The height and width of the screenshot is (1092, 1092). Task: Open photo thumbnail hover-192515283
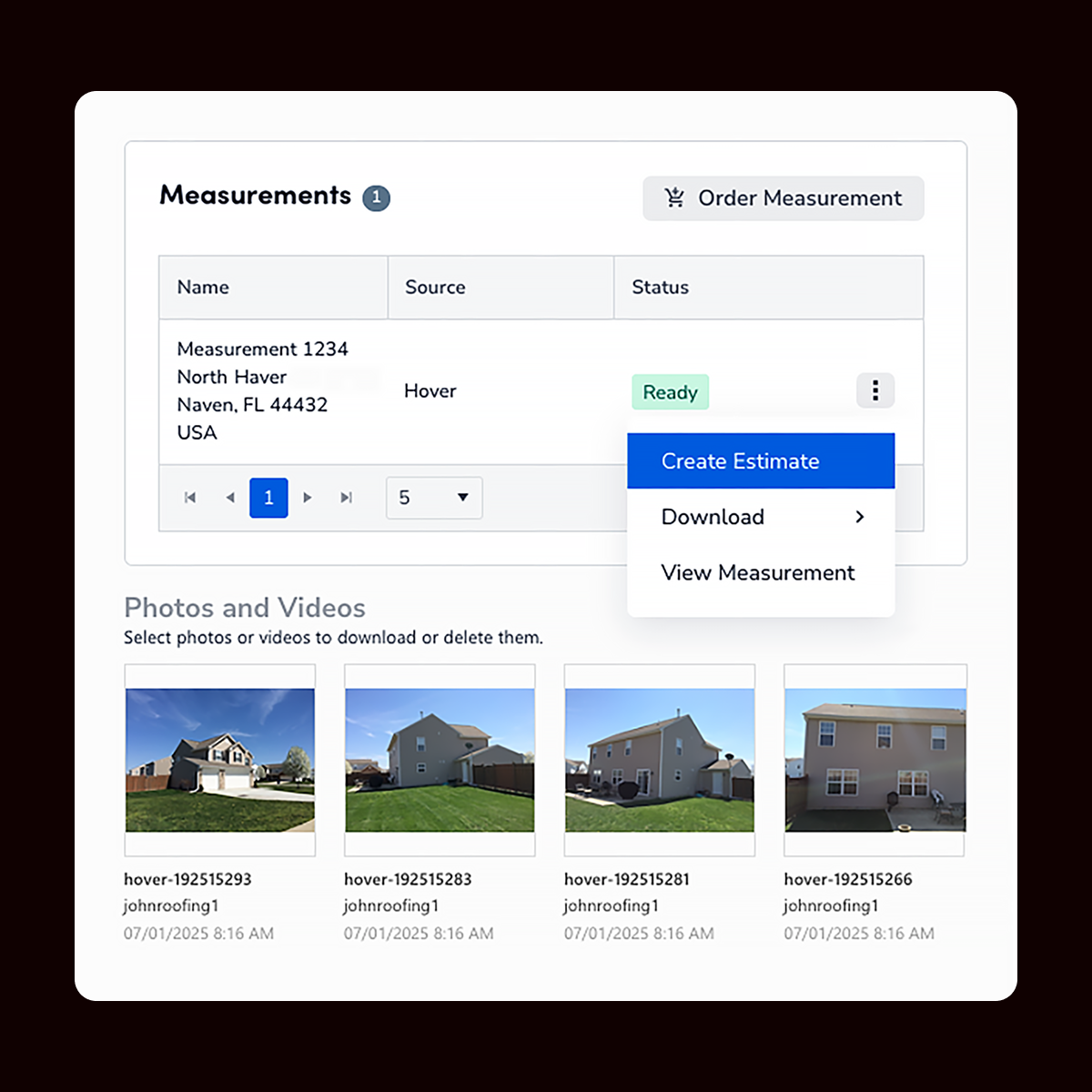point(440,760)
